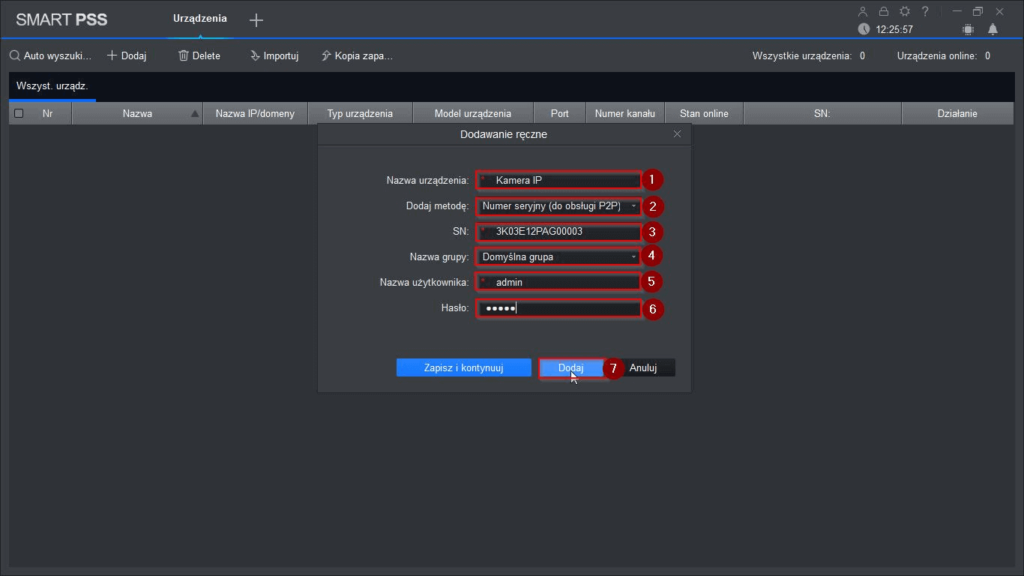Viewport: 1024px width, 576px height.
Task: Click the user account icon
Action: pyautogui.click(x=863, y=11)
